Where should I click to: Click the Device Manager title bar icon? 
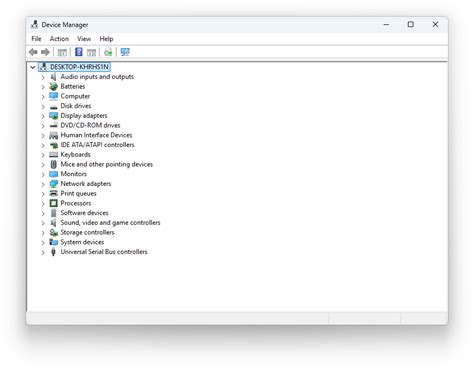click(x=34, y=24)
